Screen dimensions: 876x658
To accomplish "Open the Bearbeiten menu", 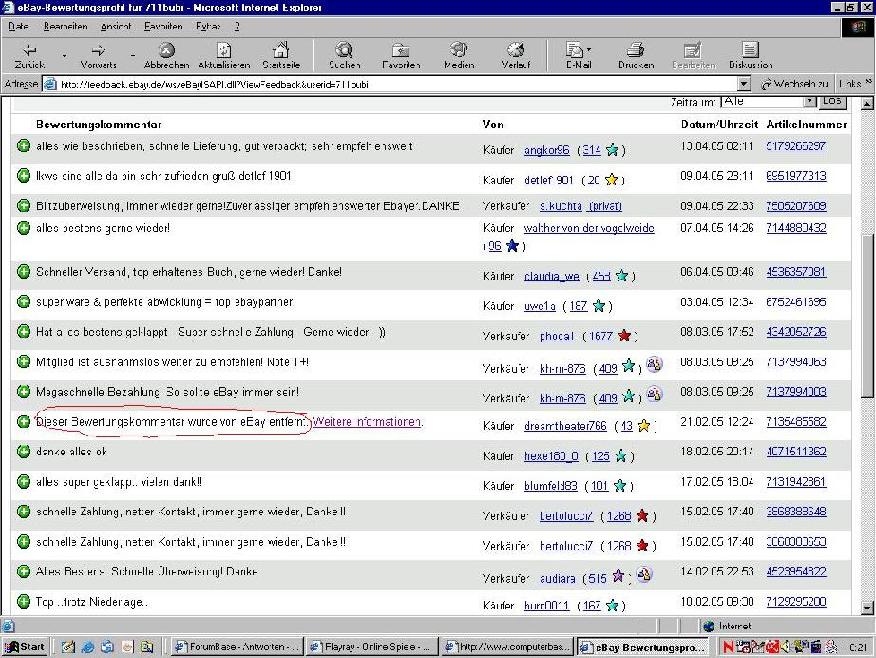I will [65, 26].
